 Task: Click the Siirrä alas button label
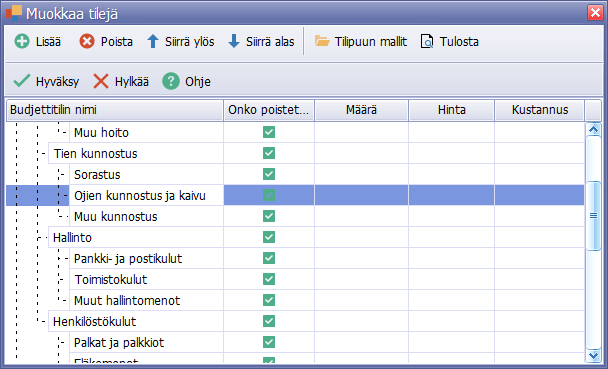270,41
